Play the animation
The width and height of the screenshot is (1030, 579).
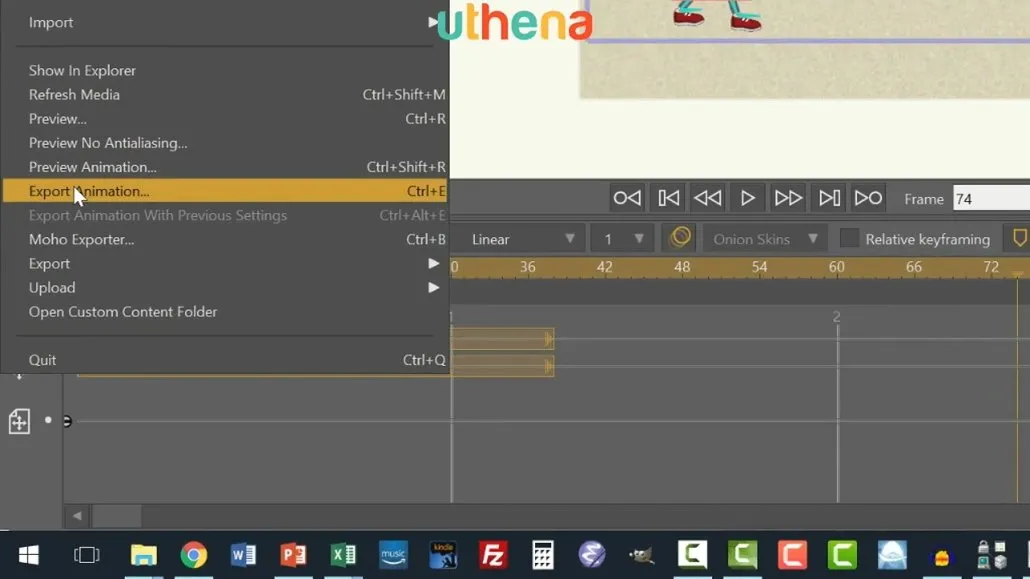[x=748, y=198]
